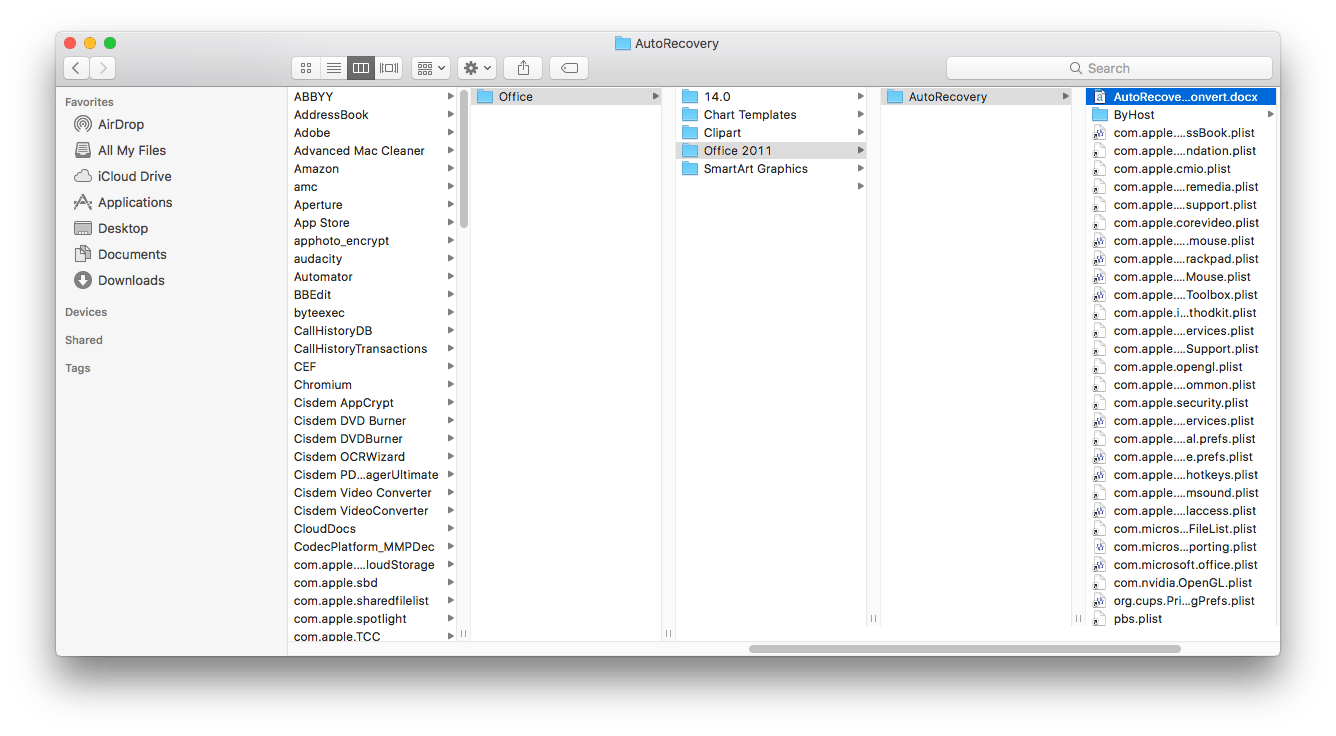
Task: Switch to list view in toolbar
Action: 333,68
